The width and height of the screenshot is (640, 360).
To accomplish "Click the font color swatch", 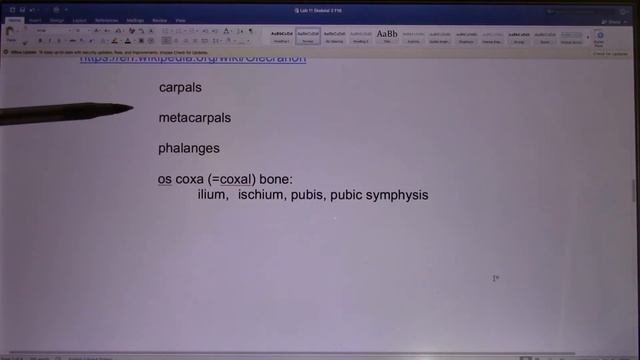I will point(128,41).
